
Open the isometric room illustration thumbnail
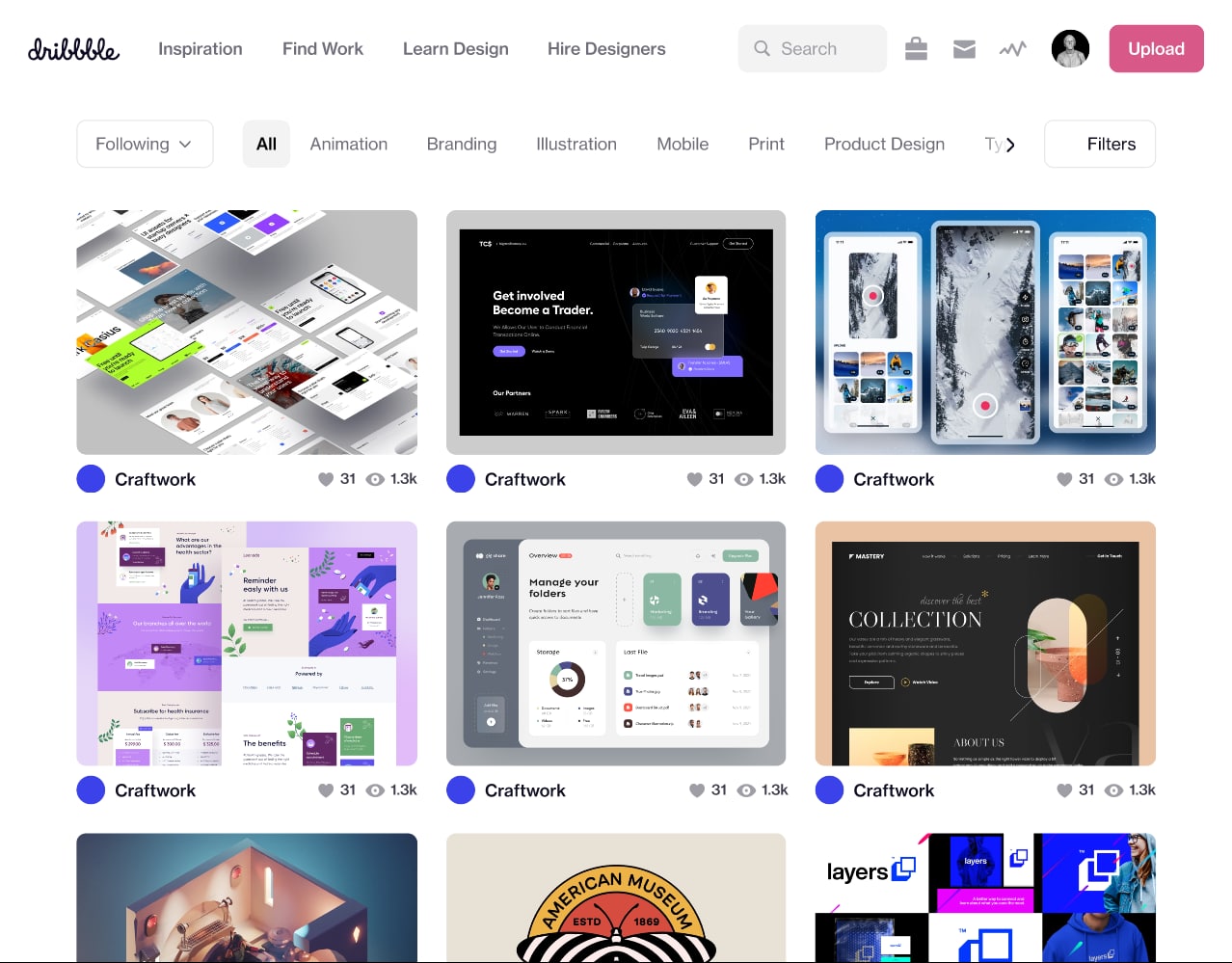pos(247,897)
